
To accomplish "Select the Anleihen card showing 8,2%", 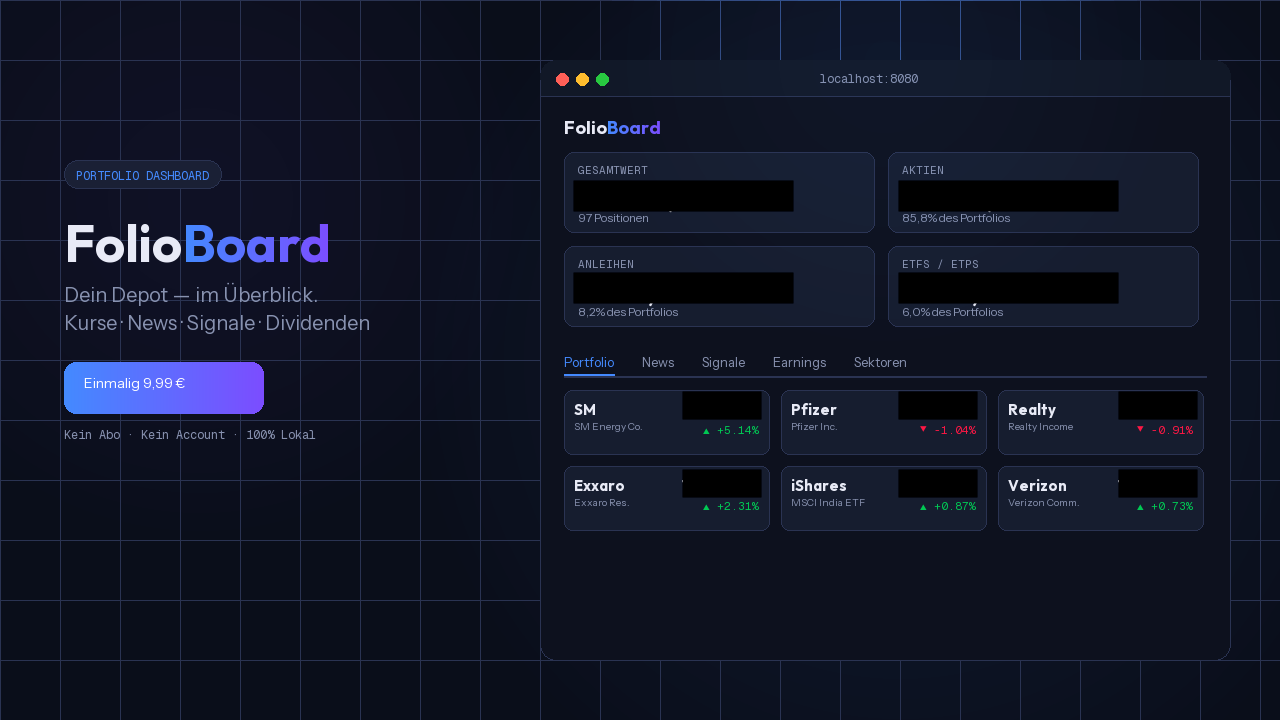I will [x=719, y=286].
